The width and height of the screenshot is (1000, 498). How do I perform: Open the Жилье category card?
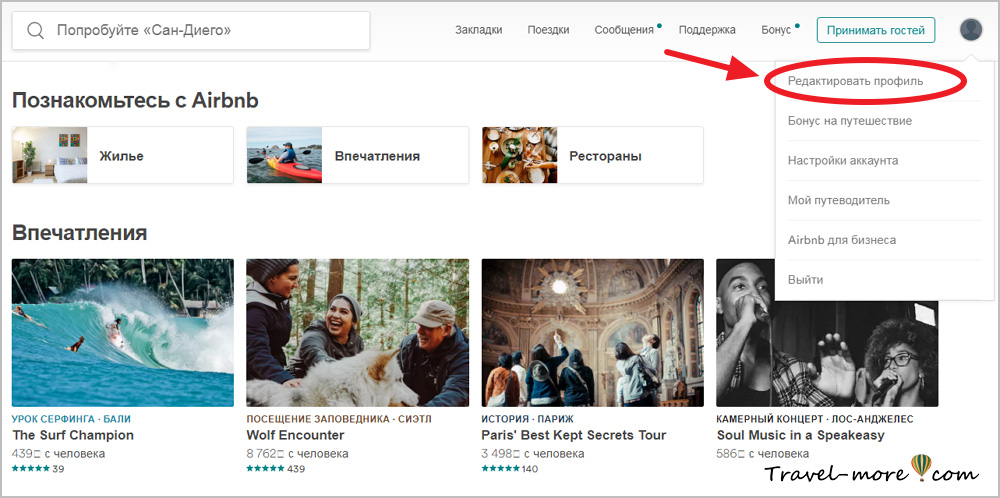pyautogui.click(x=122, y=155)
